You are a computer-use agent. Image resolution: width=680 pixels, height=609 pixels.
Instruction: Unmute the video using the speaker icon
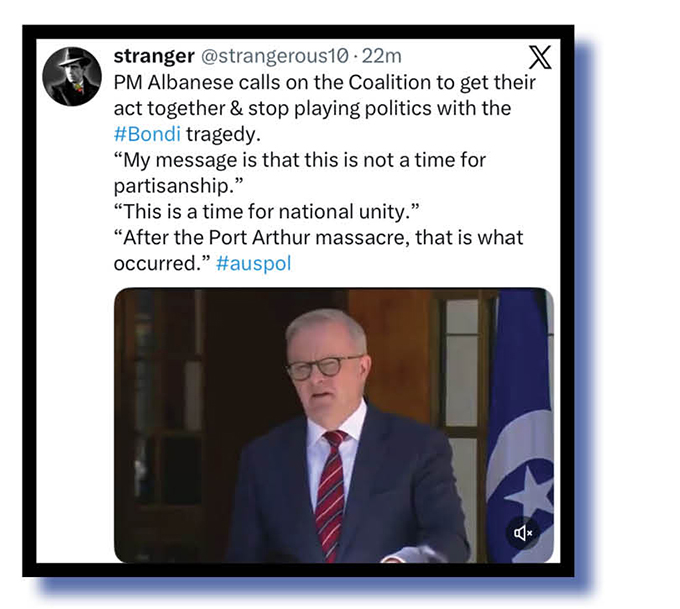523,533
